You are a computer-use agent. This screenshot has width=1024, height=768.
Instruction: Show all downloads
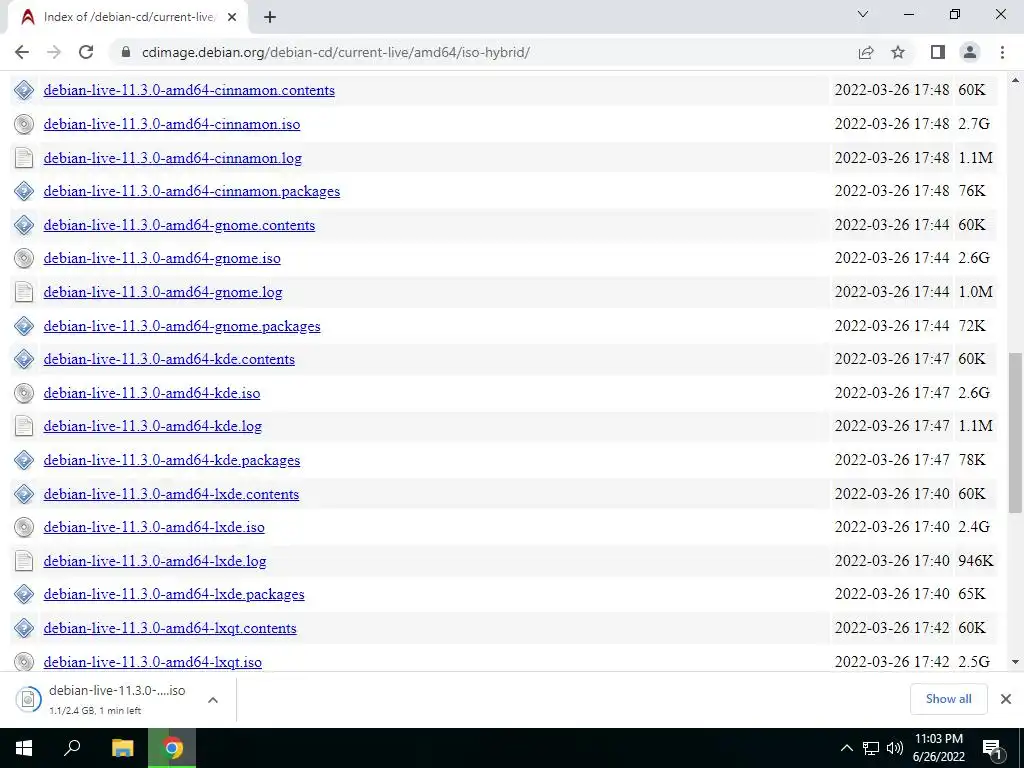pyautogui.click(x=948, y=699)
